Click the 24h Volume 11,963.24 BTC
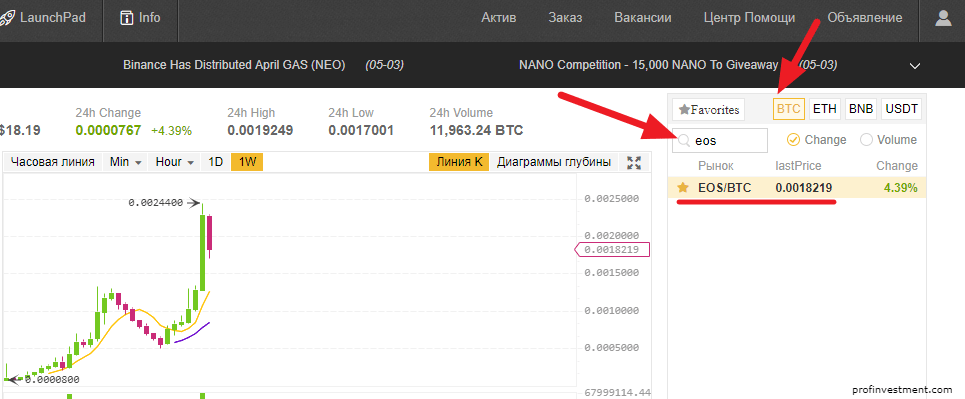The height and width of the screenshot is (399, 965). [476, 131]
